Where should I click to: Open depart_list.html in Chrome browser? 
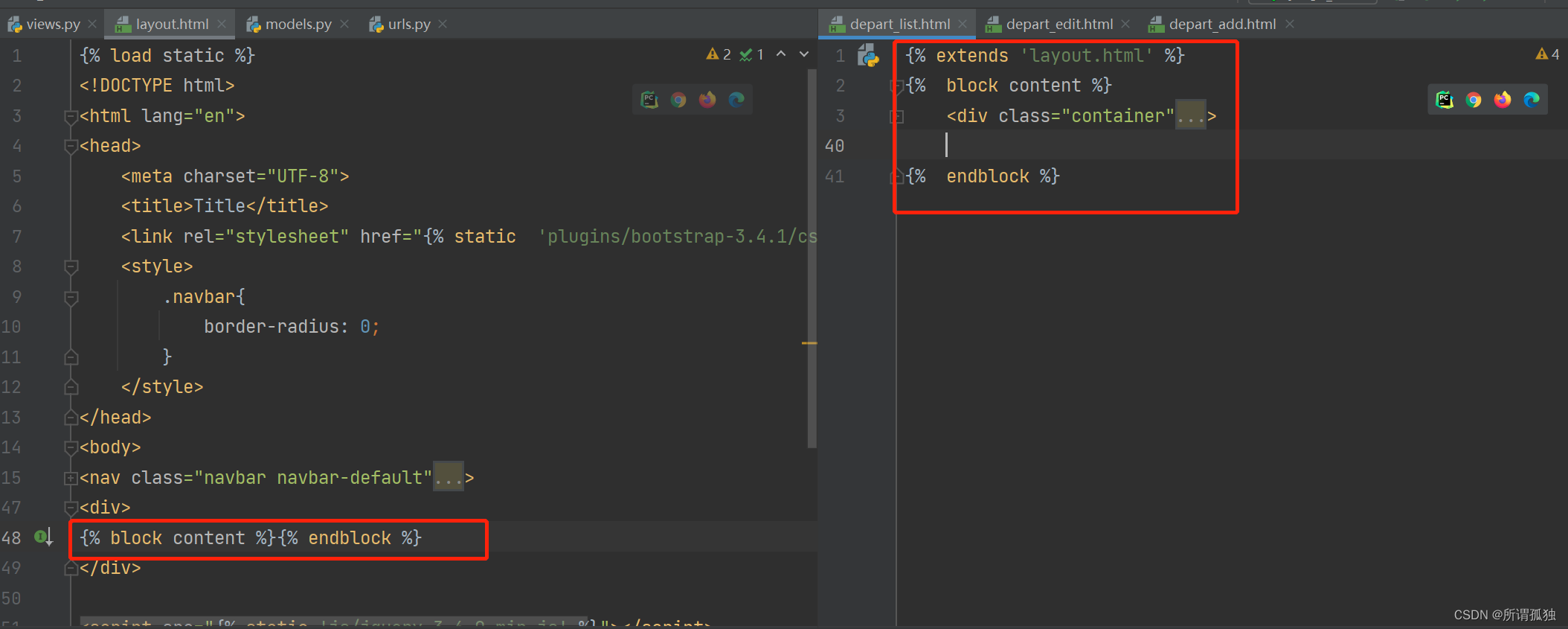(x=1474, y=100)
